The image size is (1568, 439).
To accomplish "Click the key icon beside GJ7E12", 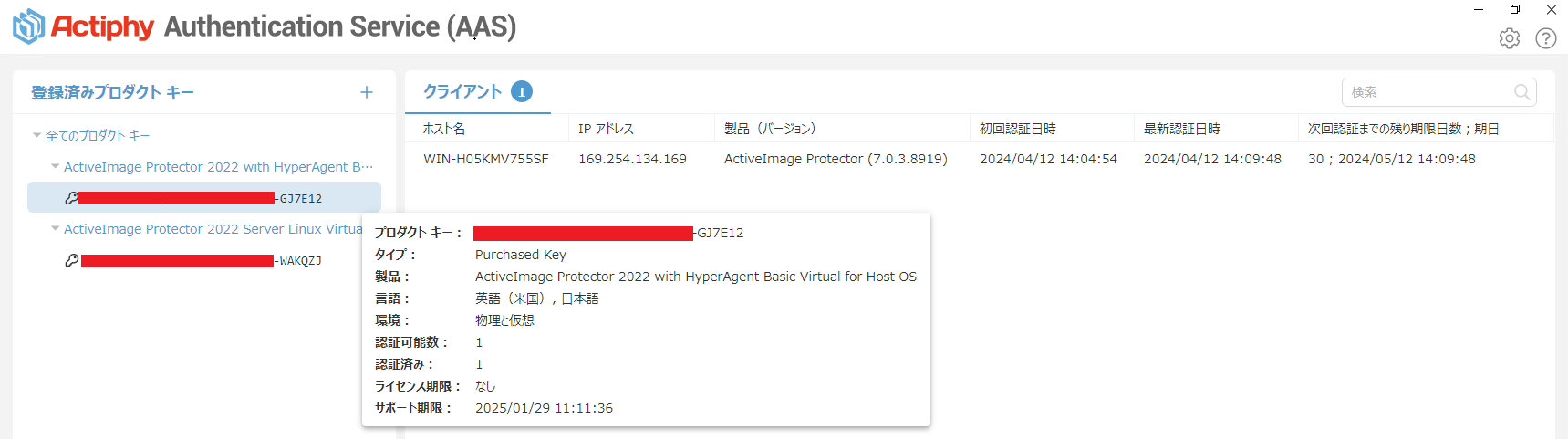I will click(x=71, y=198).
